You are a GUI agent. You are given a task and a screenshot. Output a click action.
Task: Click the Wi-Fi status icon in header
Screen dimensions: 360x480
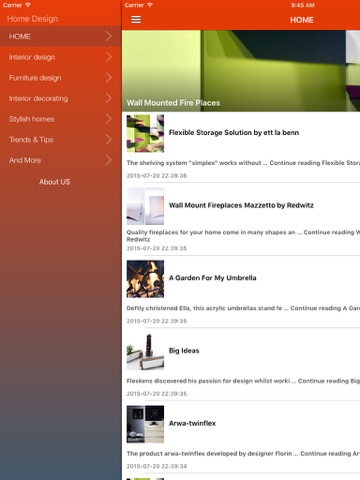(x=150, y=5)
